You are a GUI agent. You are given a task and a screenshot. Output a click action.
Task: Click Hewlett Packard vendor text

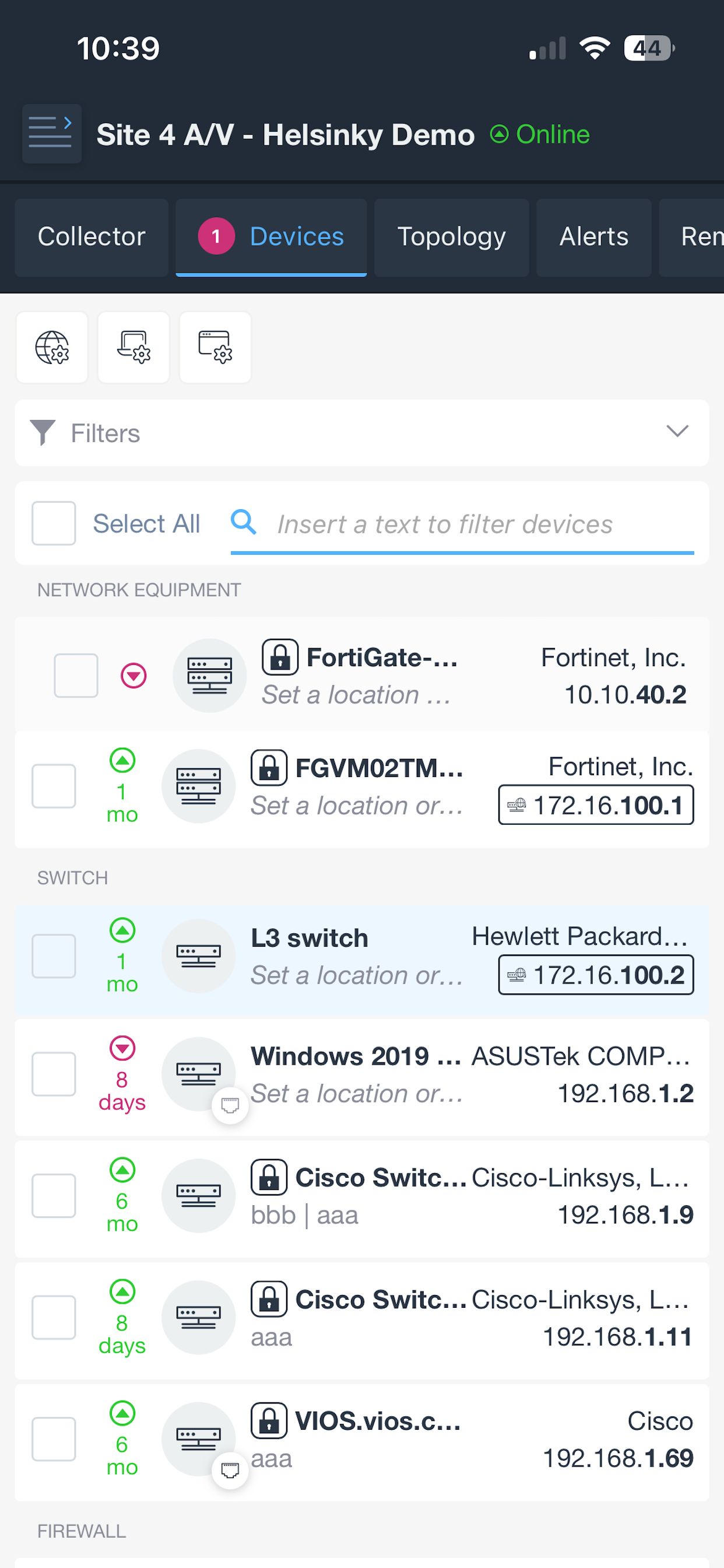click(x=580, y=936)
